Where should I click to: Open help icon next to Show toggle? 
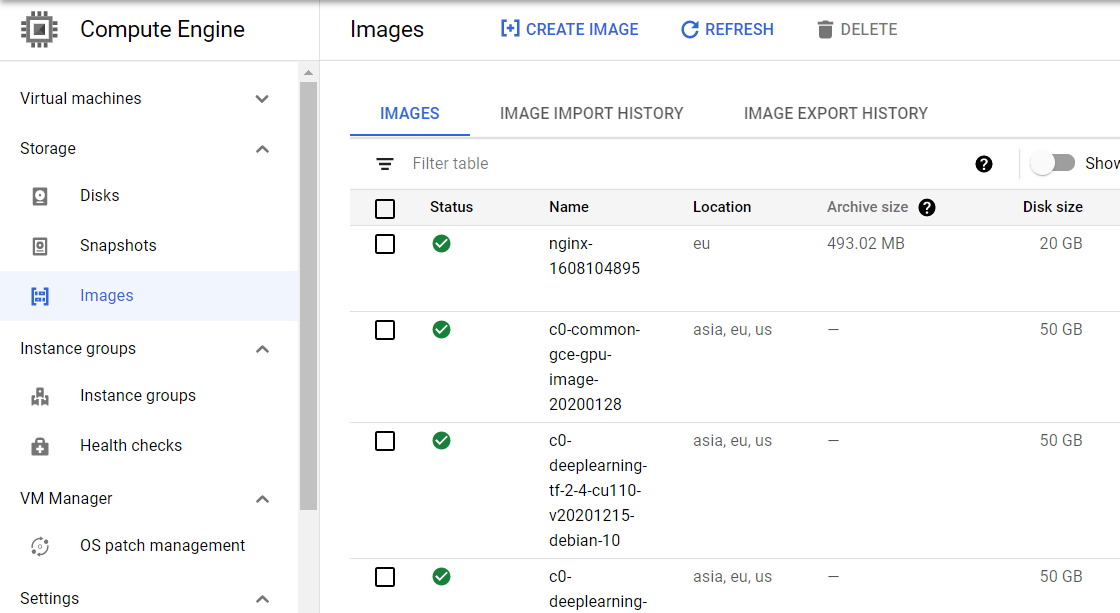pyautogui.click(x=984, y=164)
